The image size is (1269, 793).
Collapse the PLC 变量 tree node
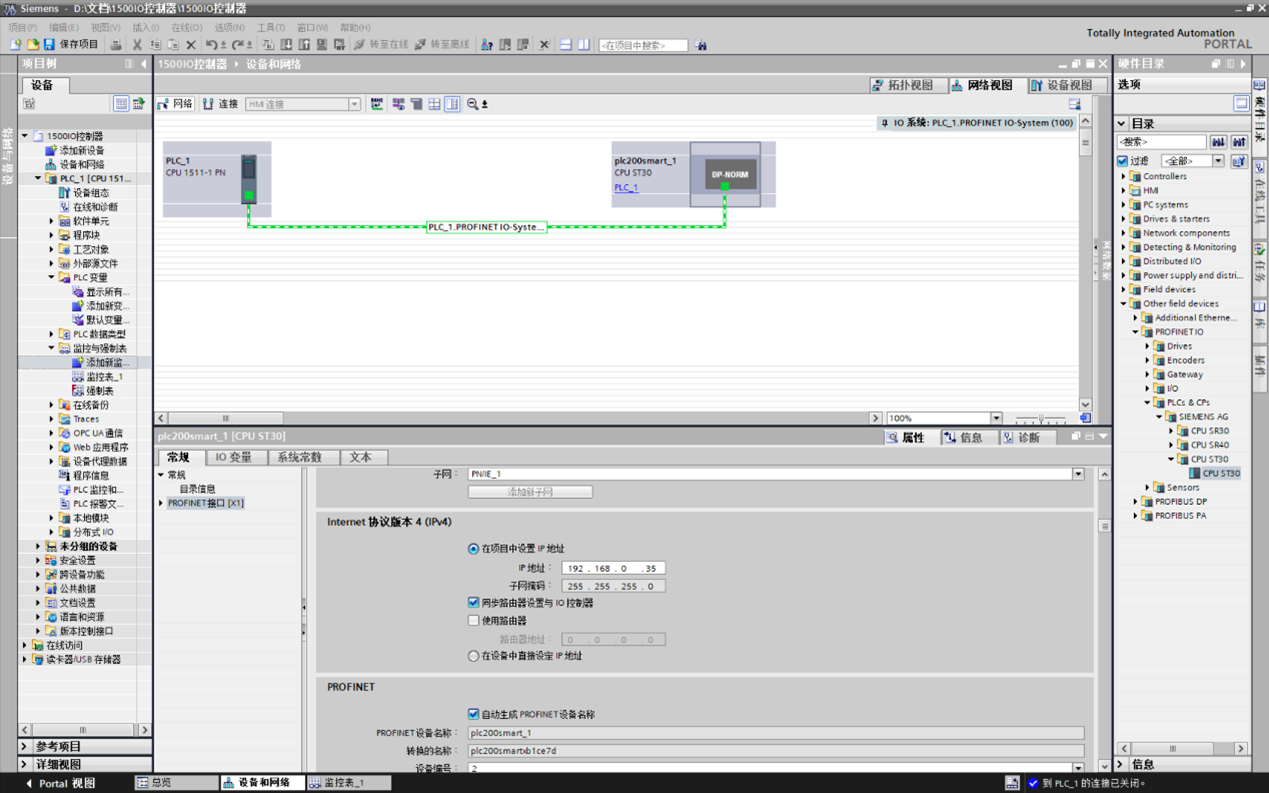52,278
